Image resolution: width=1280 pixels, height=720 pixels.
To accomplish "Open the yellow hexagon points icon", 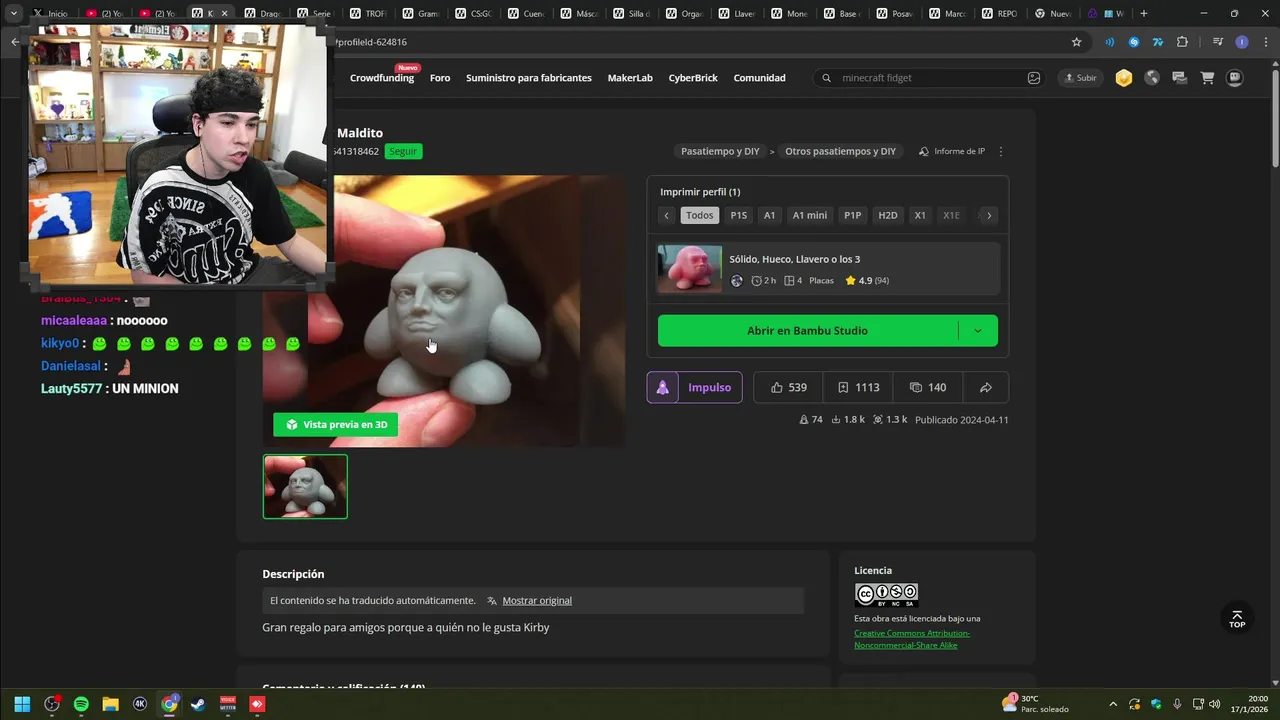I will 1124,78.
